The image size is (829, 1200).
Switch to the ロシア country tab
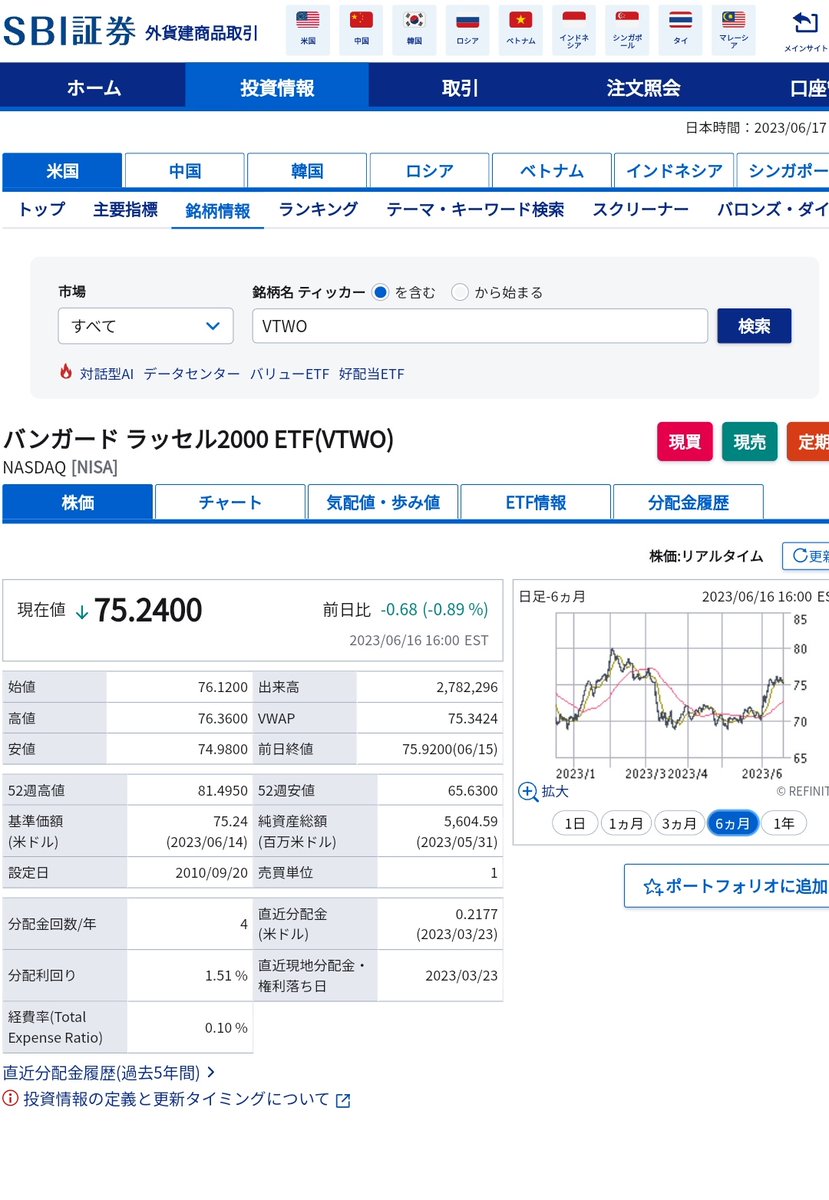[430, 171]
